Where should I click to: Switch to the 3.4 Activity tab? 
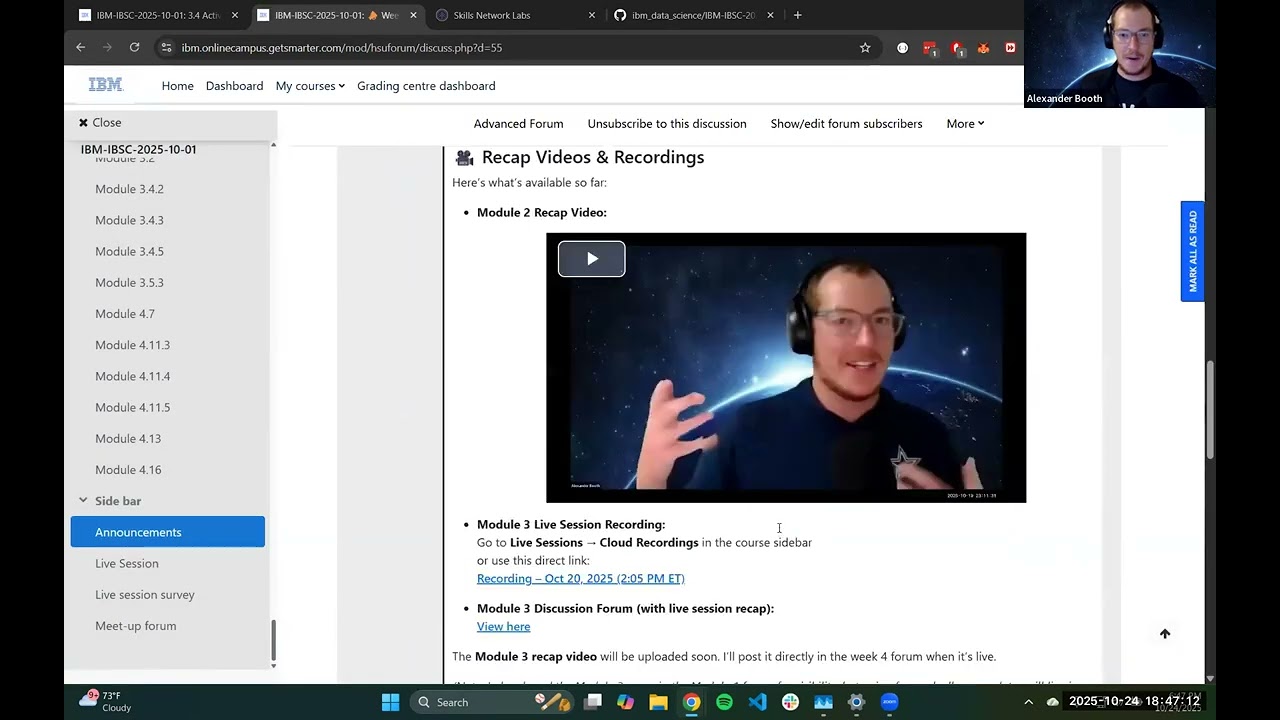coord(158,15)
